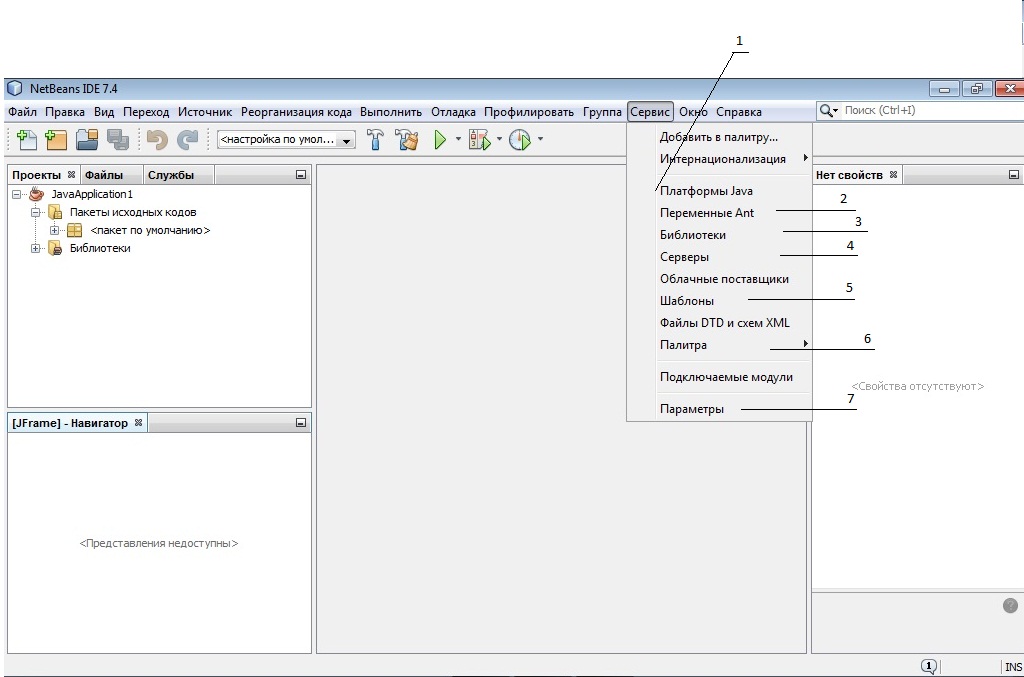Open dropdown arrow next to Debug button
The height and width of the screenshot is (677, 1024).
pos(500,139)
